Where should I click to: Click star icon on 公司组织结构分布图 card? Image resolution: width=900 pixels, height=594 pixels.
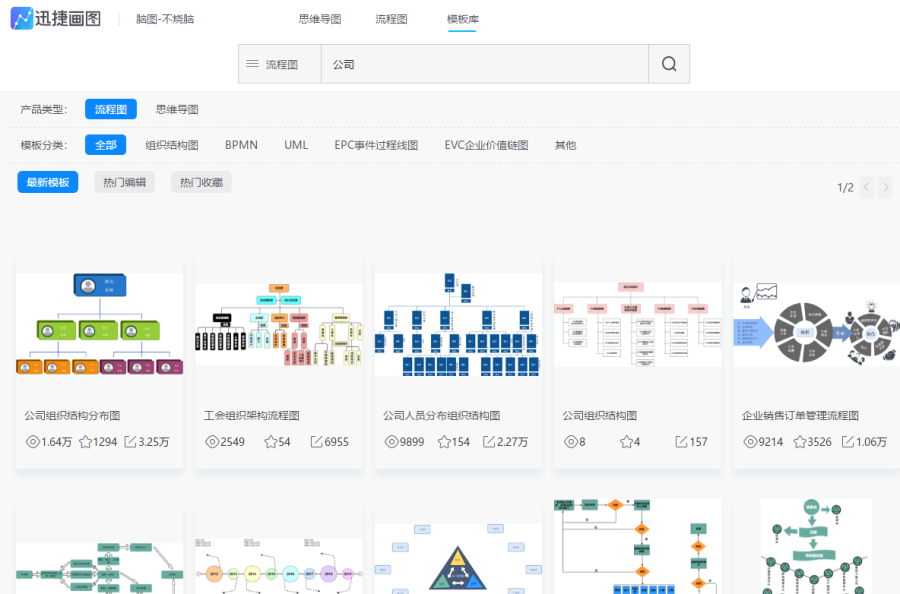(86, 442)
